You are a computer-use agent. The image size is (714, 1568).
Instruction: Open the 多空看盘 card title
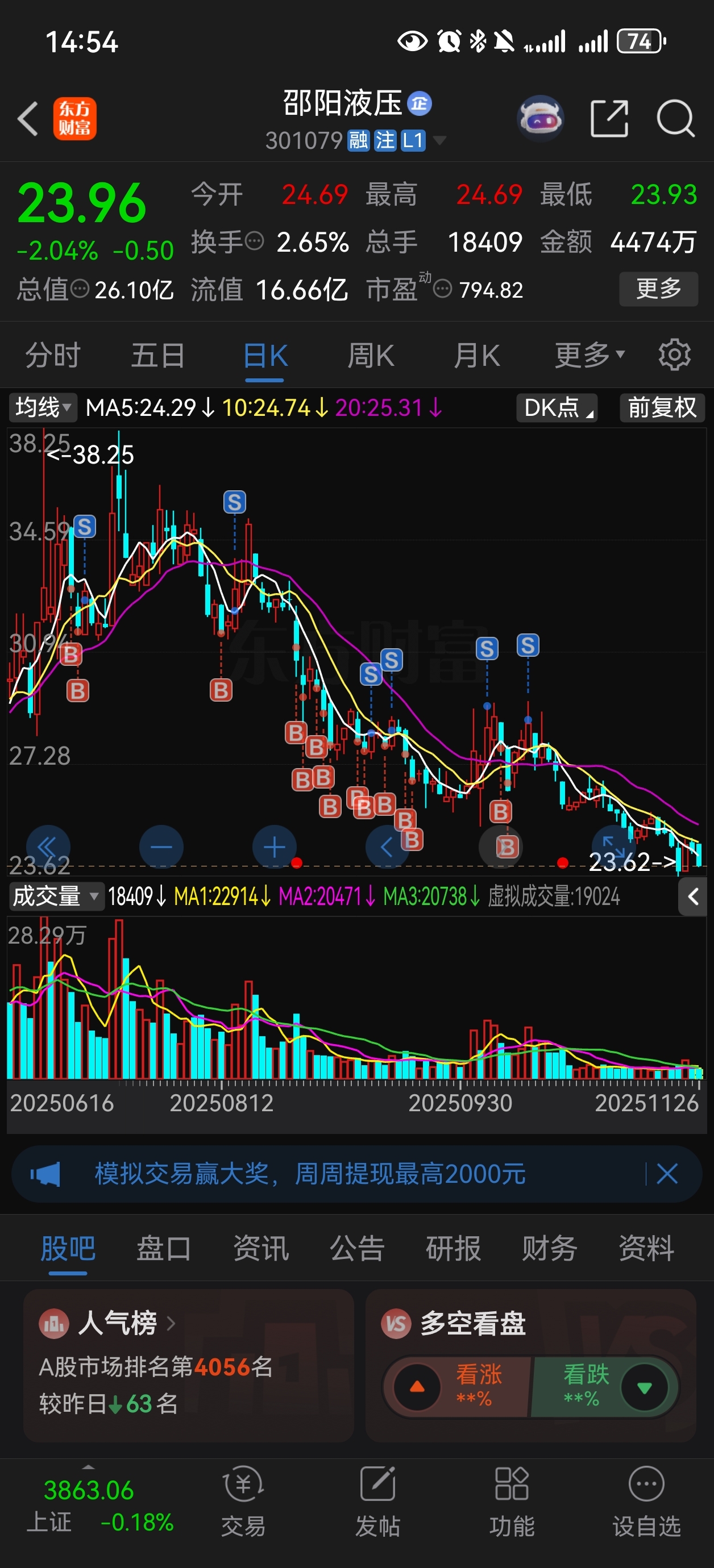(472, 1323)
